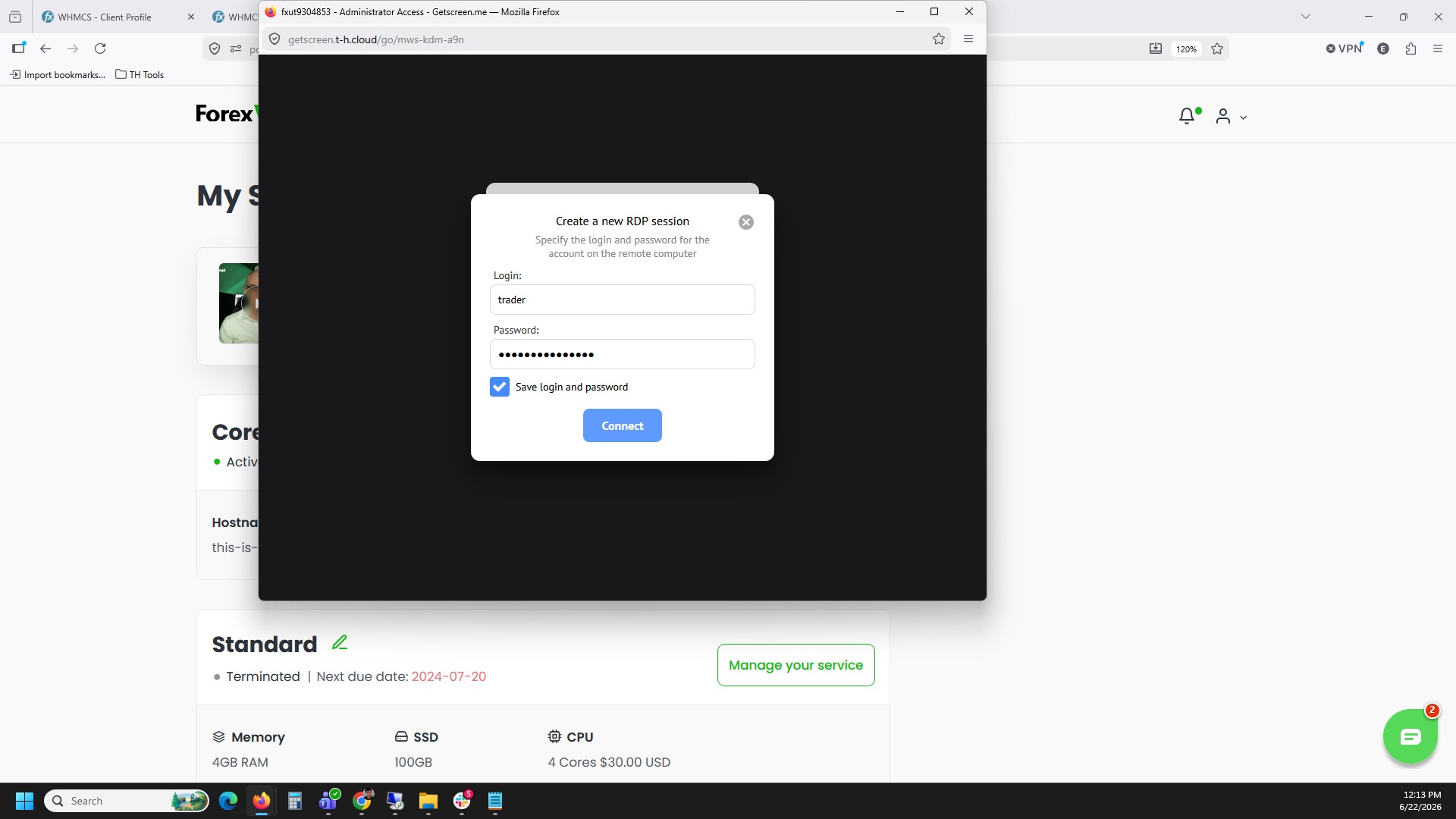The height and width of the screenshot is (819, 1456).
Task: Click the Password input field
Action: tap(622, 354)
